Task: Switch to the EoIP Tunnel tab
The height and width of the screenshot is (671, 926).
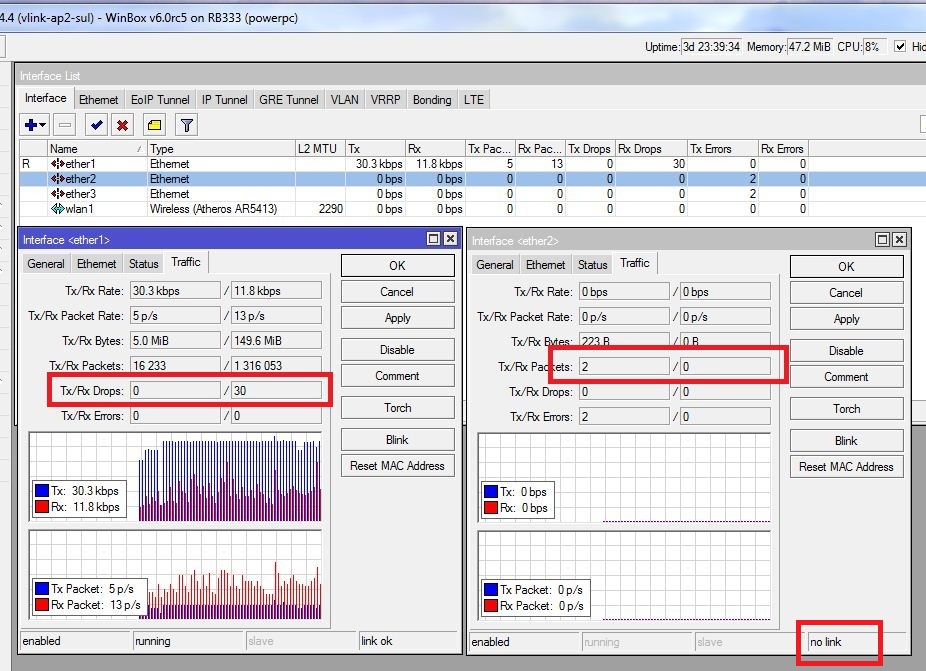Action: [160, 100]
